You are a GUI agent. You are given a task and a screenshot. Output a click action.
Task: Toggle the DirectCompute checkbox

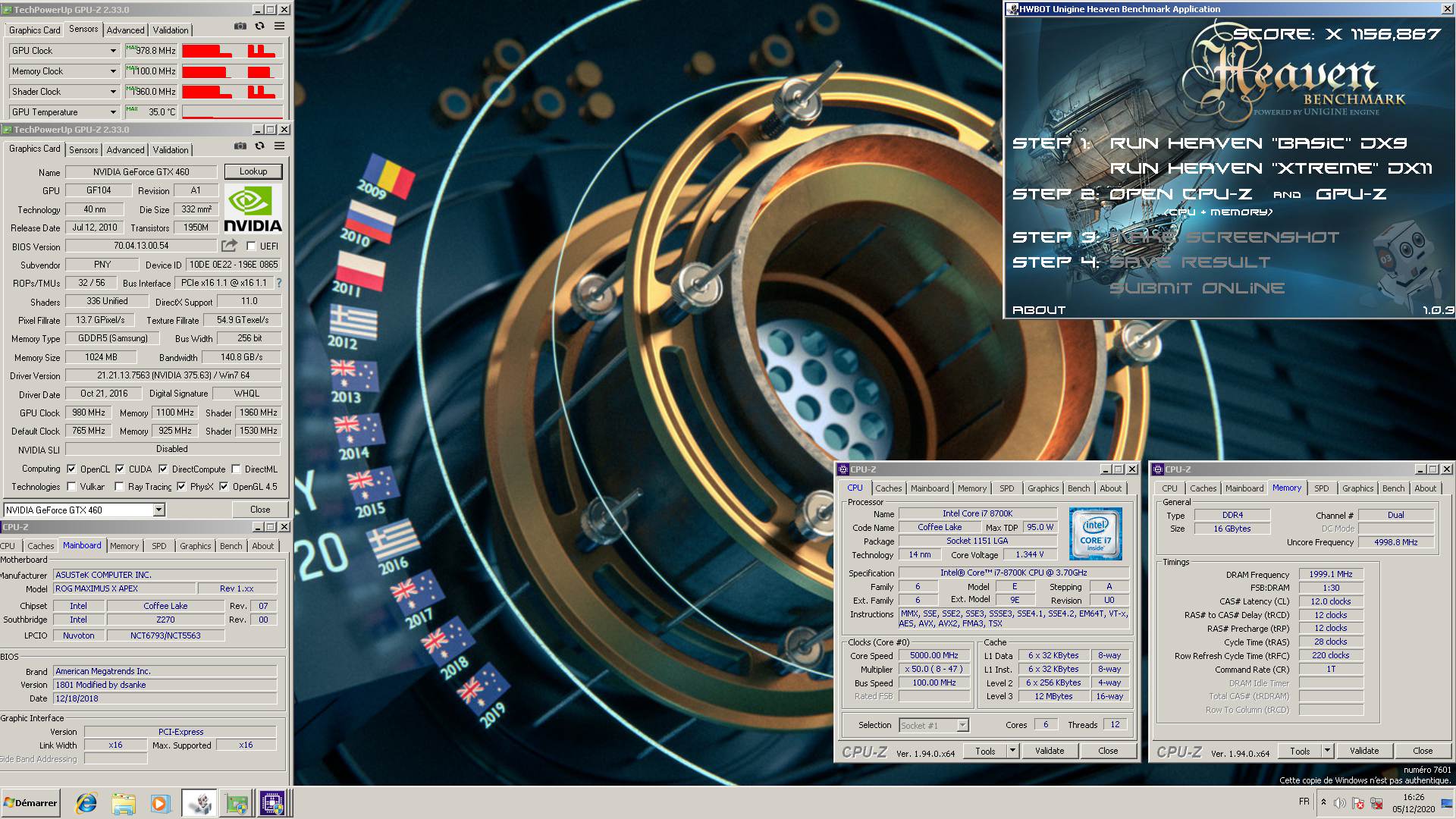click(163, 469)
